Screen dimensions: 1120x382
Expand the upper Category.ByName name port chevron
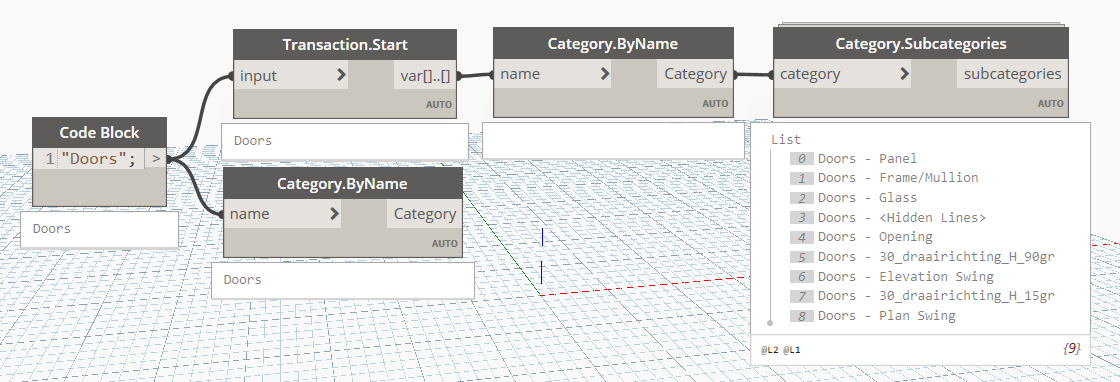click(605, 74)
